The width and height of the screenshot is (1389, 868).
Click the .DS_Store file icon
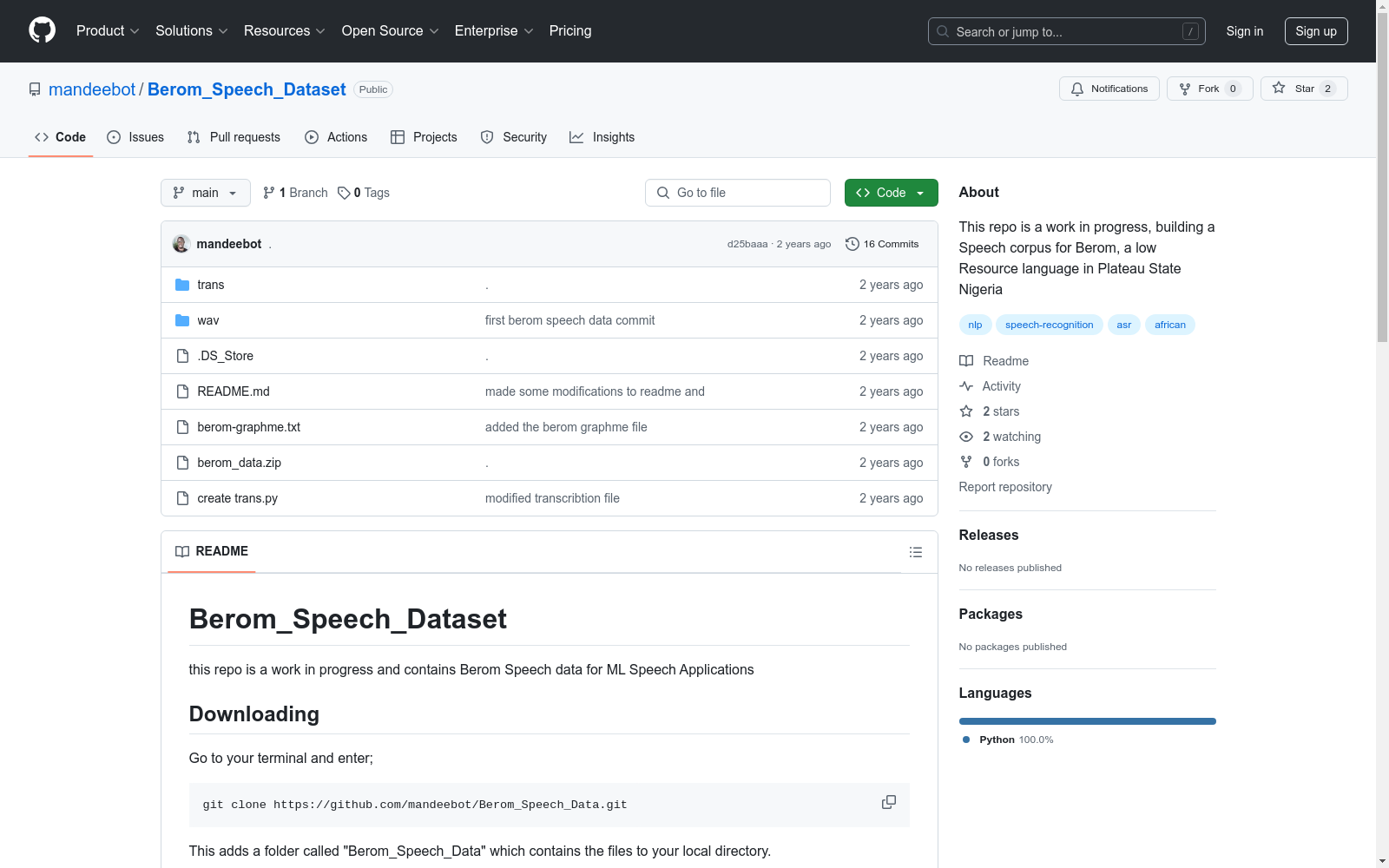(x=182, y=356)
